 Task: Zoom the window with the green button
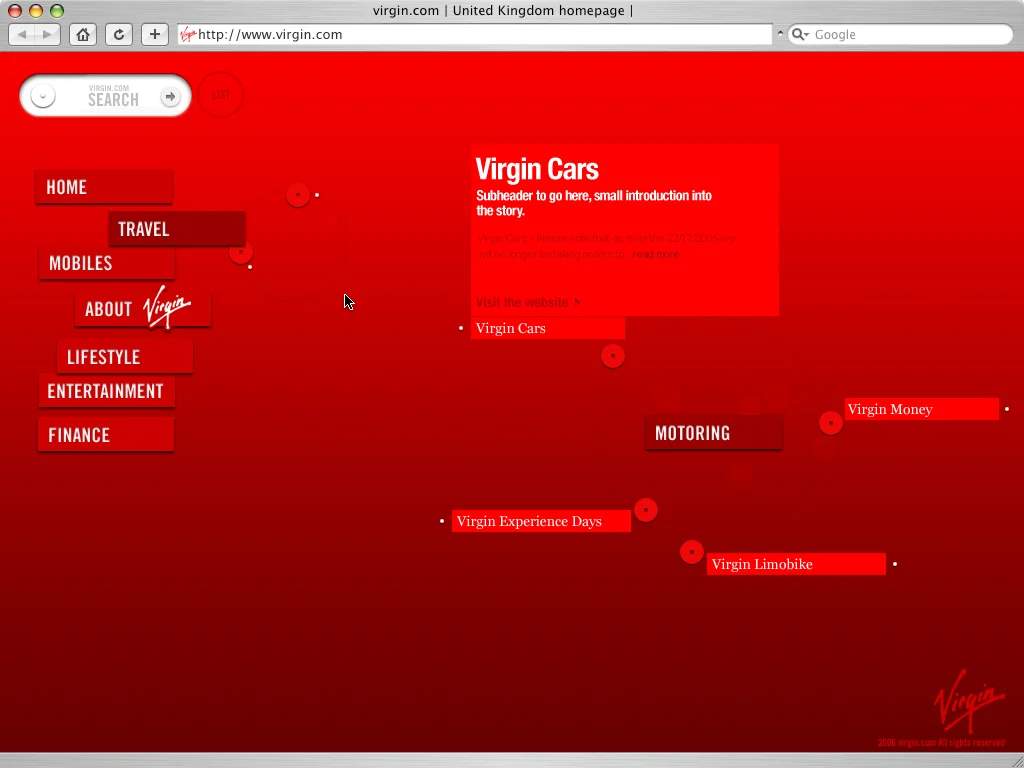click(57, 10)
